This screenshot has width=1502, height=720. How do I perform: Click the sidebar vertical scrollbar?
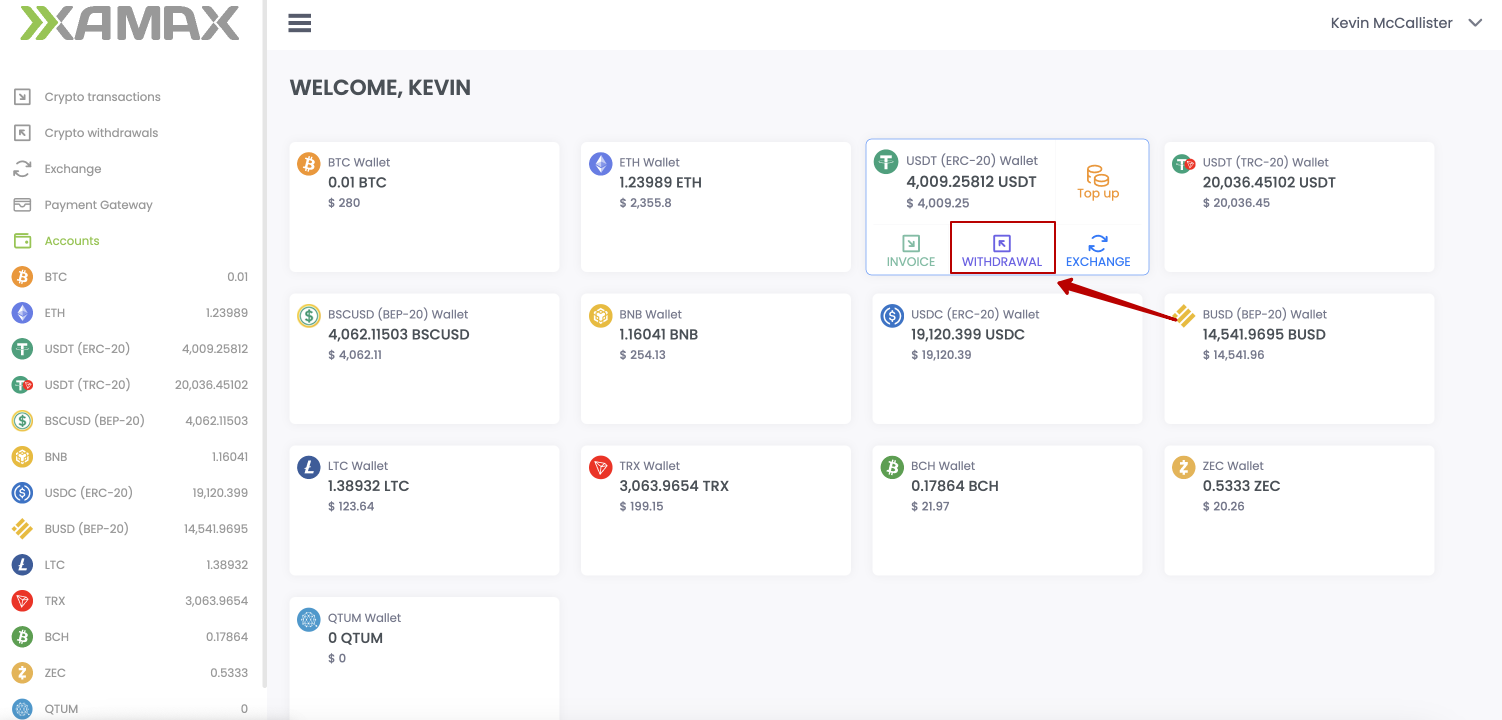coord(265,345)
